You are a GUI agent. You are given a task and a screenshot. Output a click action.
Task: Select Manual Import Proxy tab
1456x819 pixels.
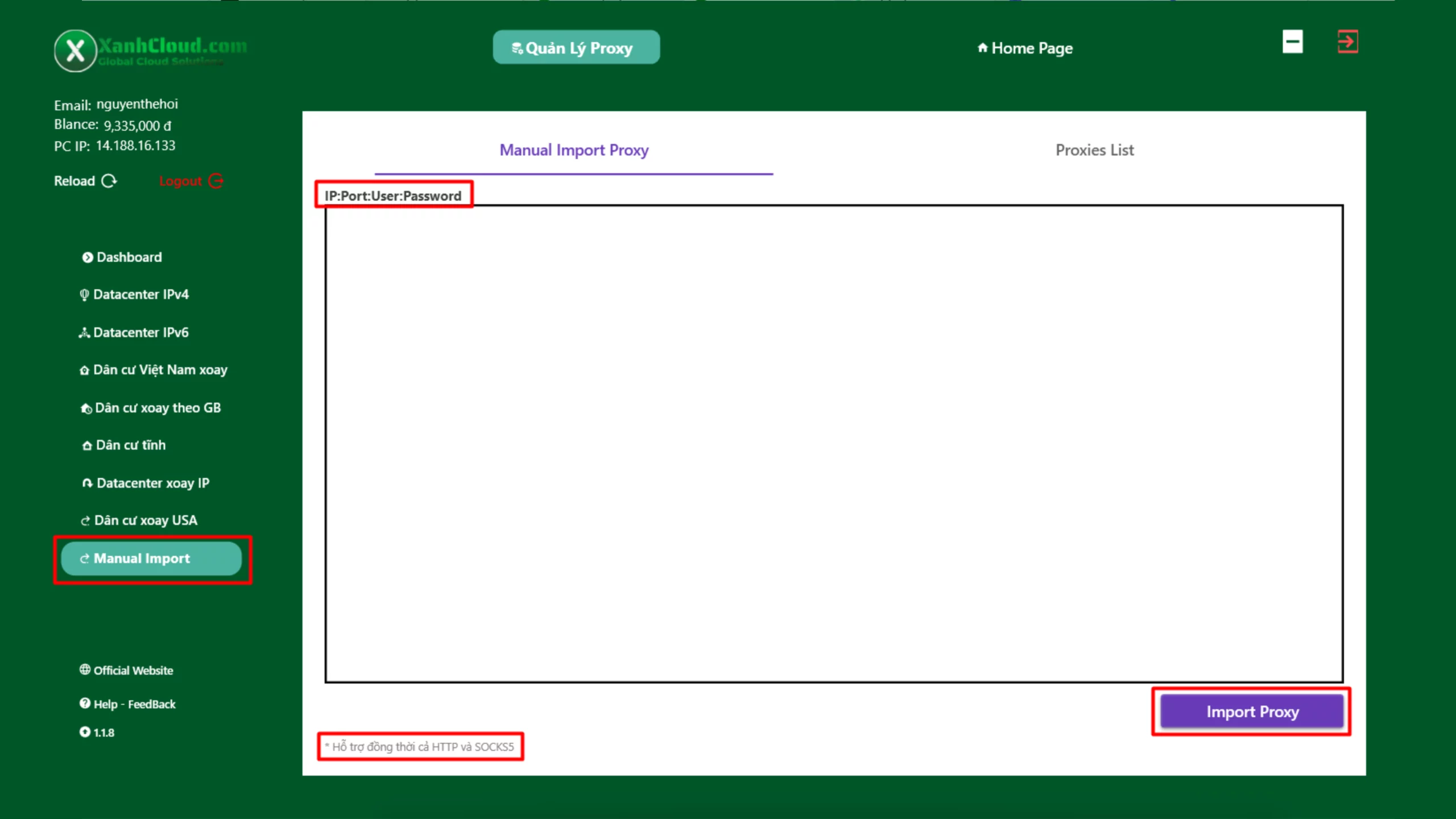(574, 150)
